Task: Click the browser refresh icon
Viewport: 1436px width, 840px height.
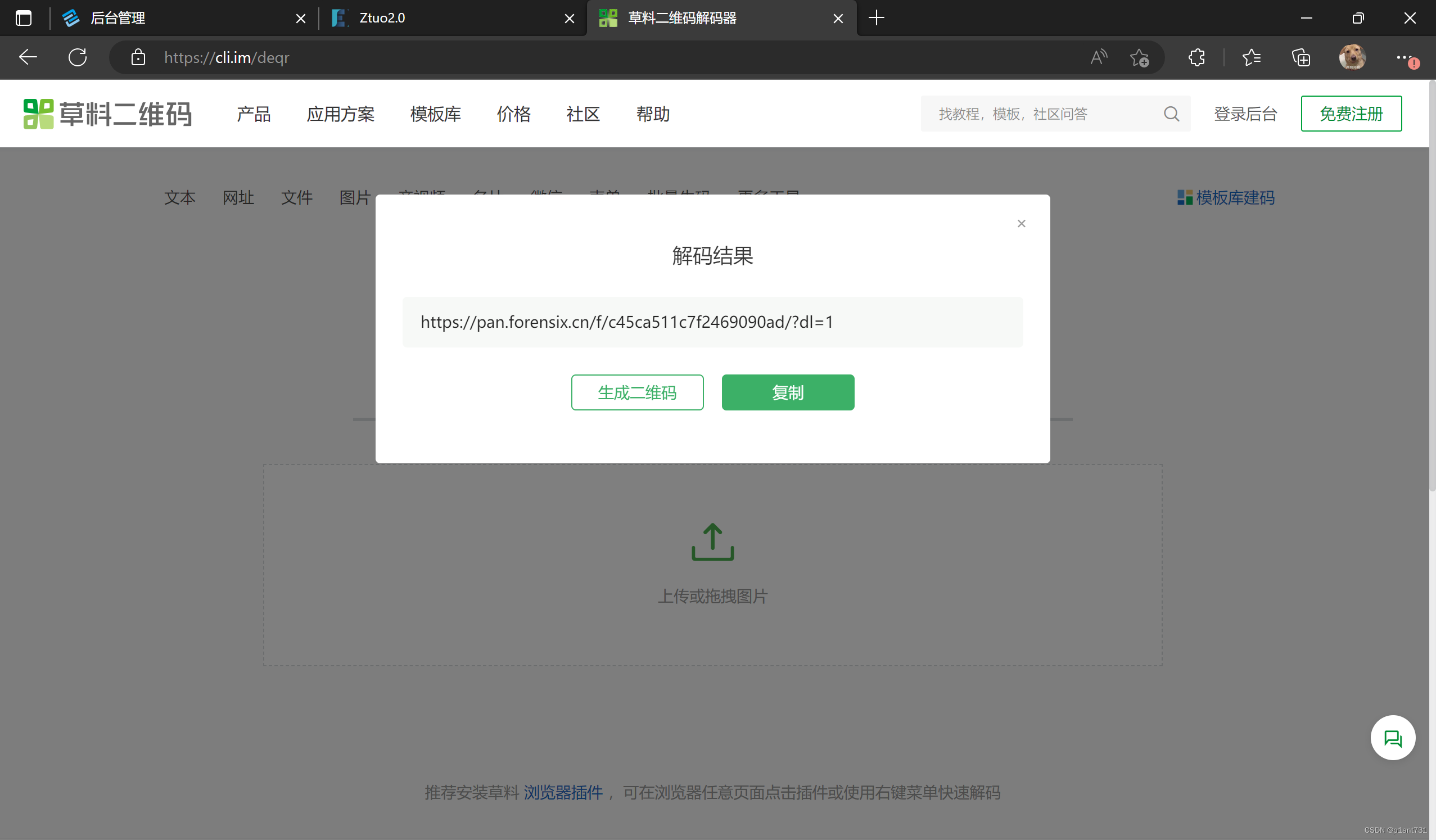Action: (78, 57)
